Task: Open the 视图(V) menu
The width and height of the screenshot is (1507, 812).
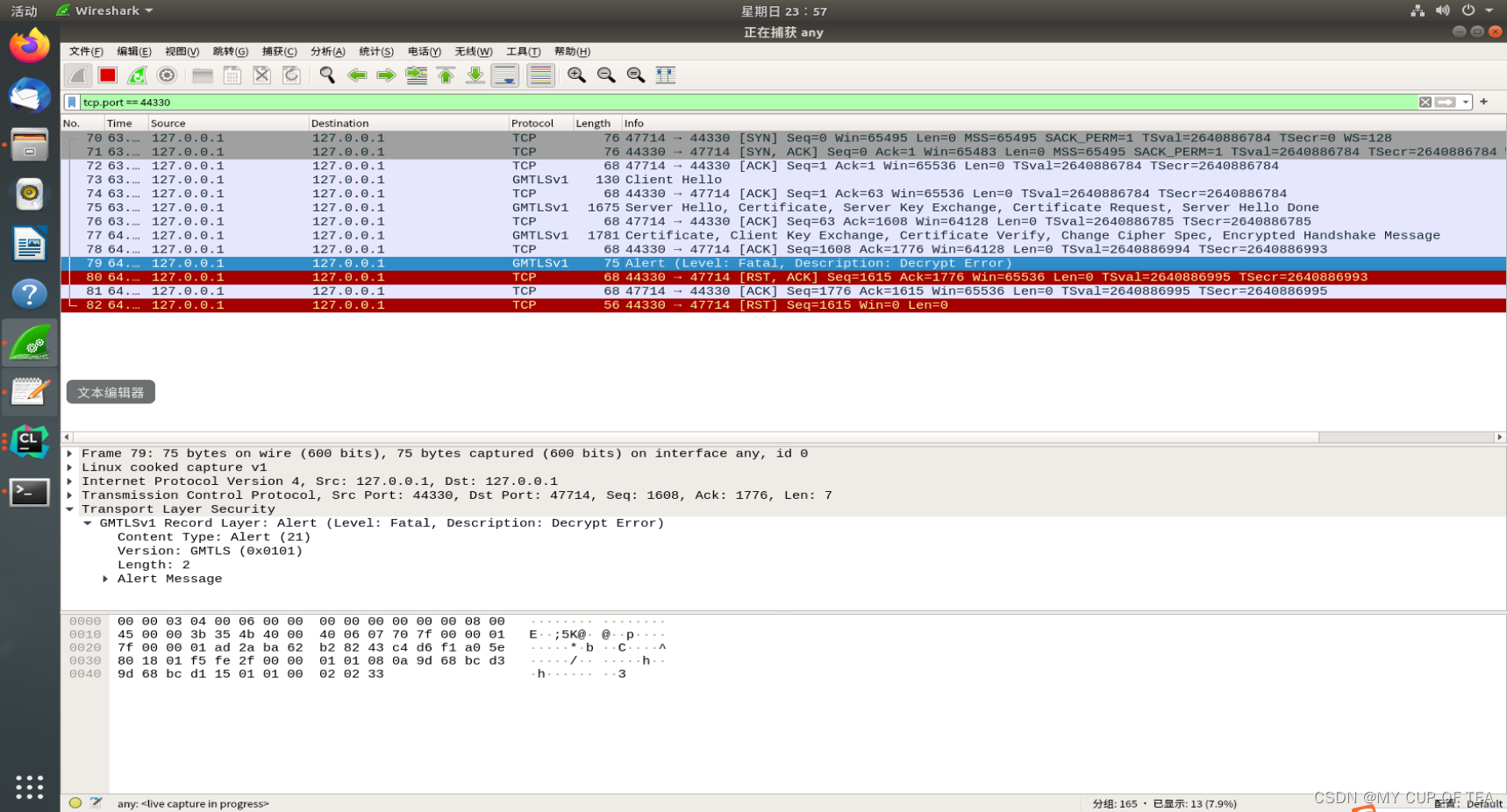Action: (182, 52)
